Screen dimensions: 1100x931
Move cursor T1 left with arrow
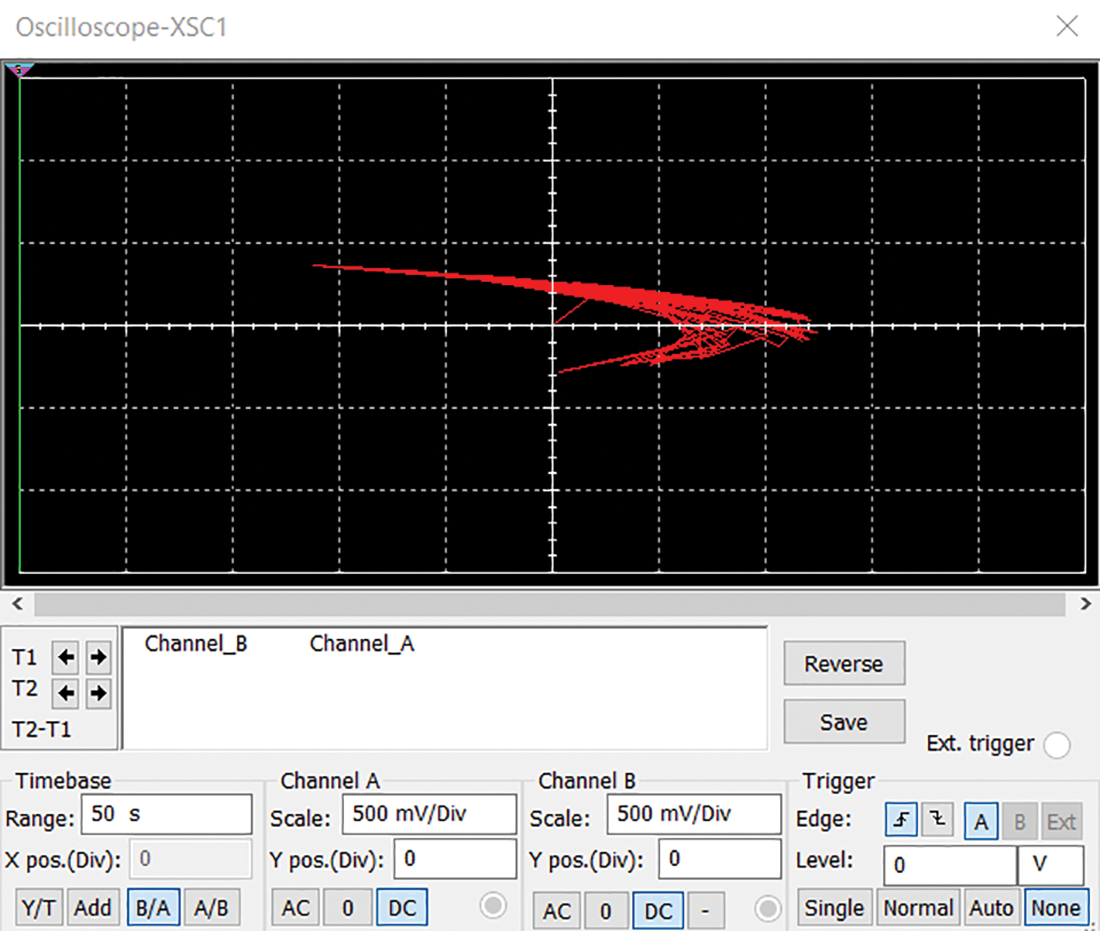point(66,657)
